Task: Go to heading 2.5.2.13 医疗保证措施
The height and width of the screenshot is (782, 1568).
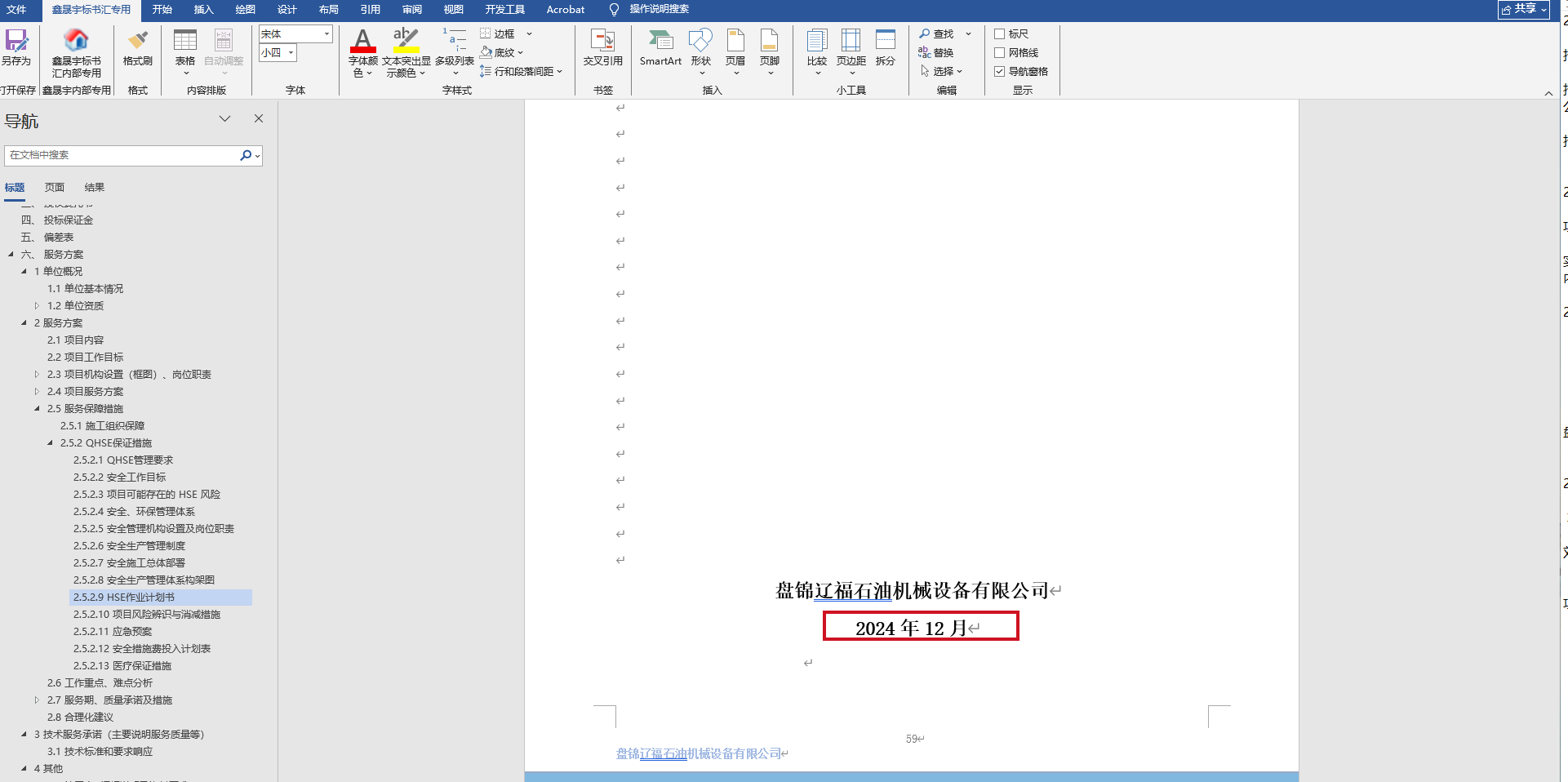Action: point(122,666)
